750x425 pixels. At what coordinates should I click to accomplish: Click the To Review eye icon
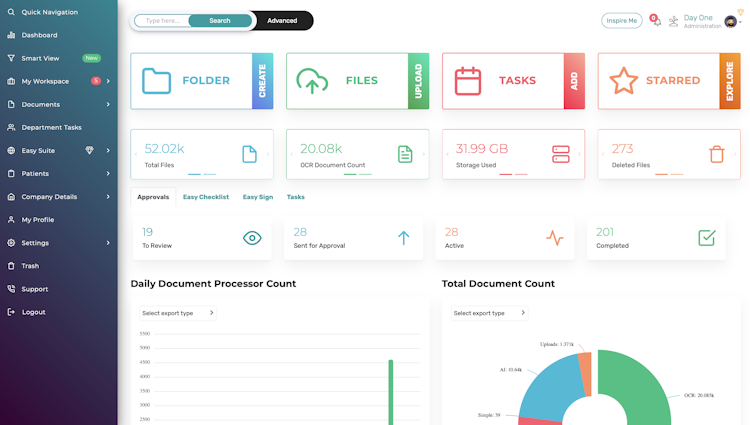(252, 238)
